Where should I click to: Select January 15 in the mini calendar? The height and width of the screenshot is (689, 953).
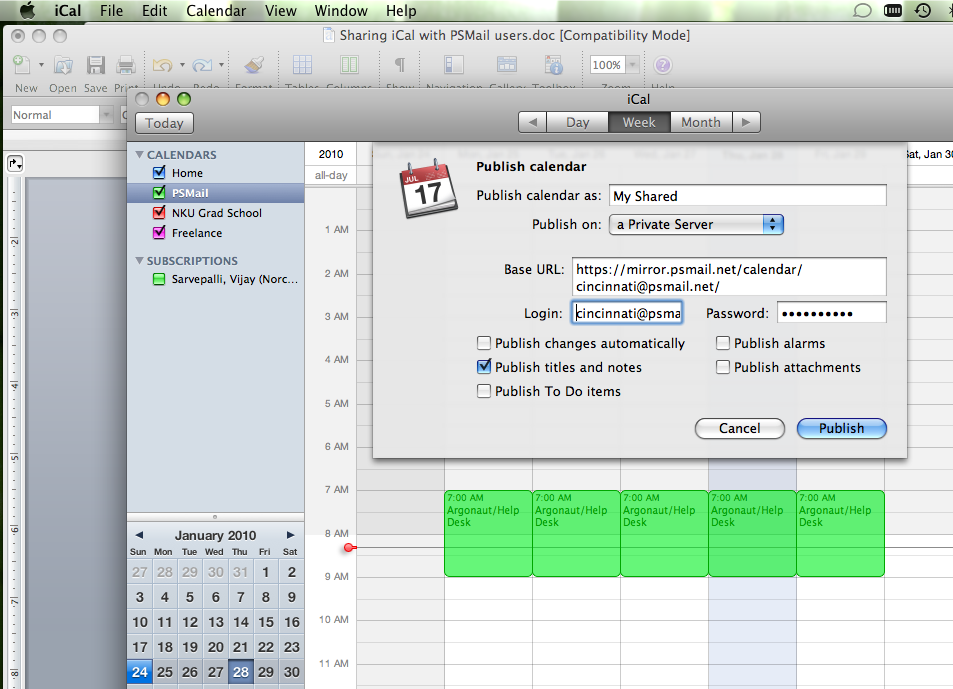pyautogui.click(x=266, y=622)
